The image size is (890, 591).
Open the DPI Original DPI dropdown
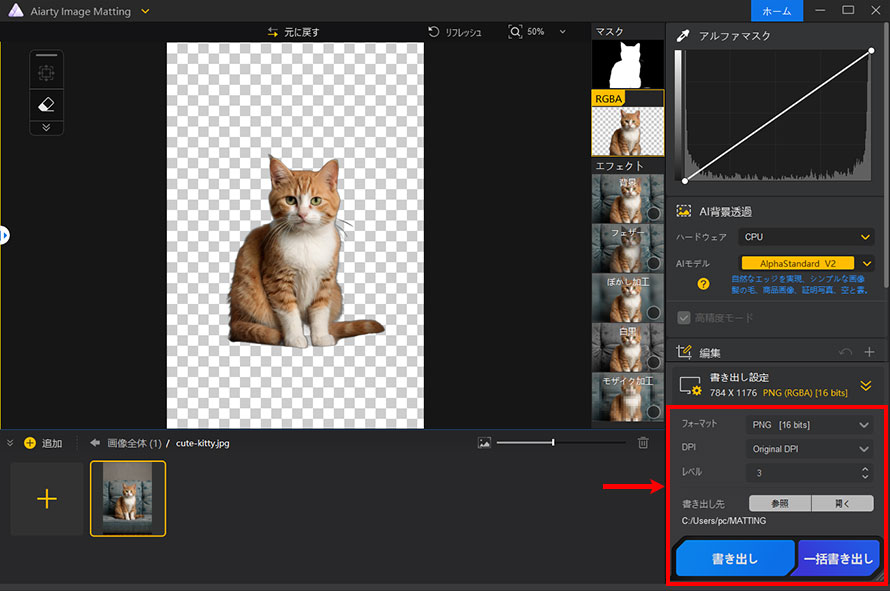809,449
